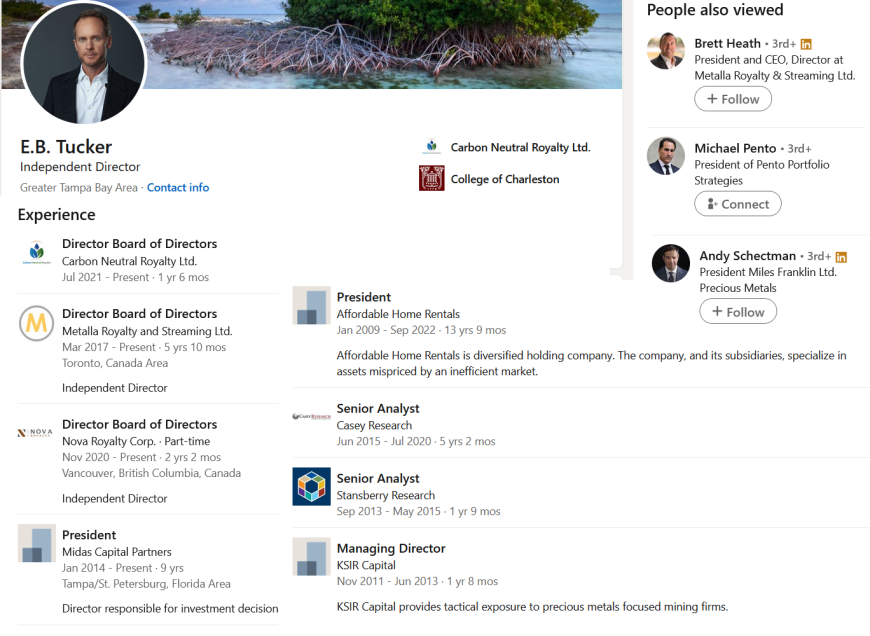The width and height of the screenshot is (870, 636).
Task: Open Michael Pento's profile picture
Action: [x=666, y=156]
